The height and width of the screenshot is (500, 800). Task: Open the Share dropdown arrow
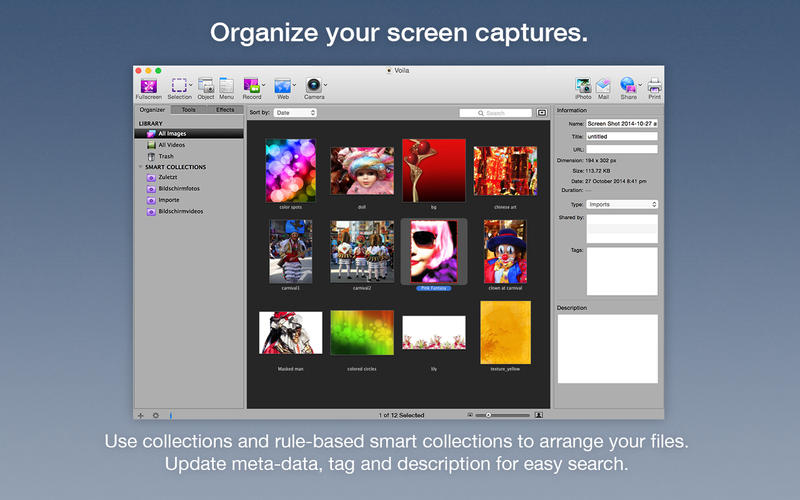pos(640,85)
